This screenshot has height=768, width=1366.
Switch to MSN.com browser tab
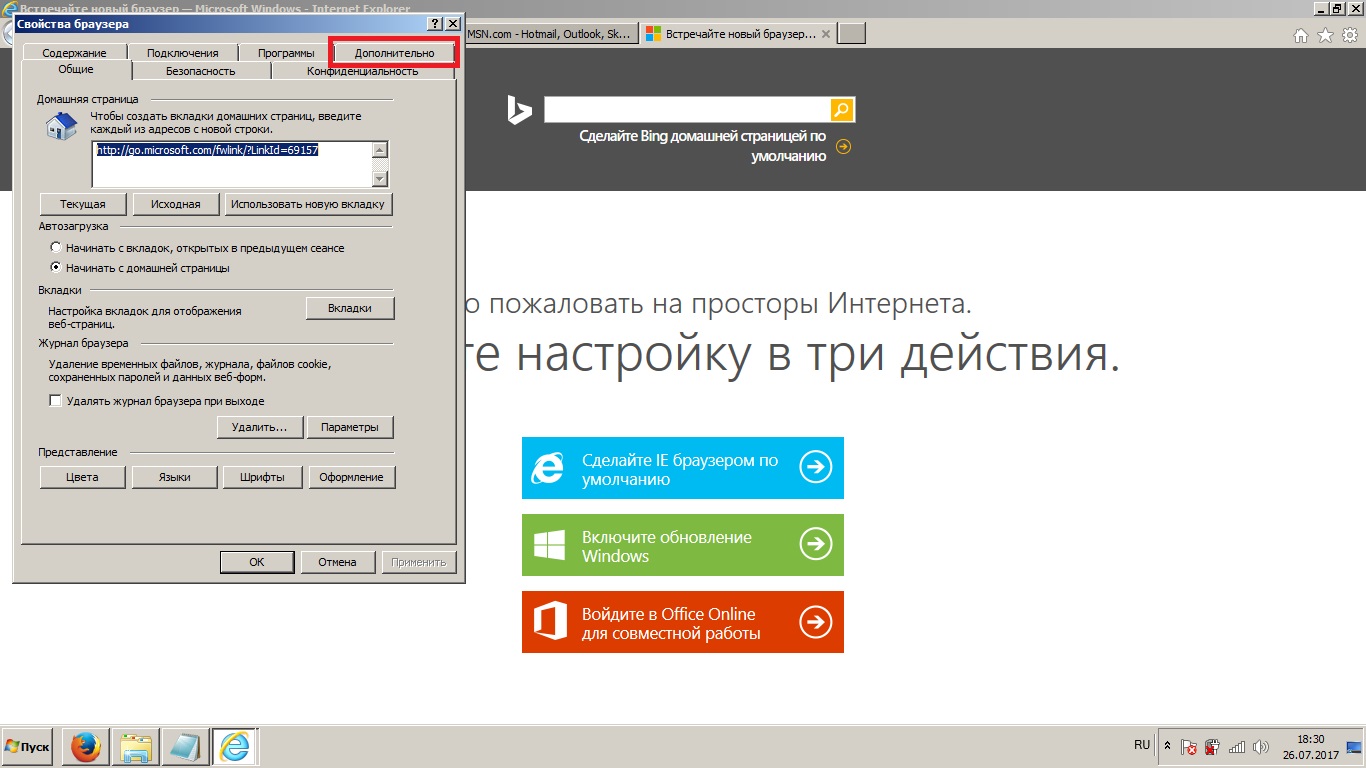[x=550, y=34]
